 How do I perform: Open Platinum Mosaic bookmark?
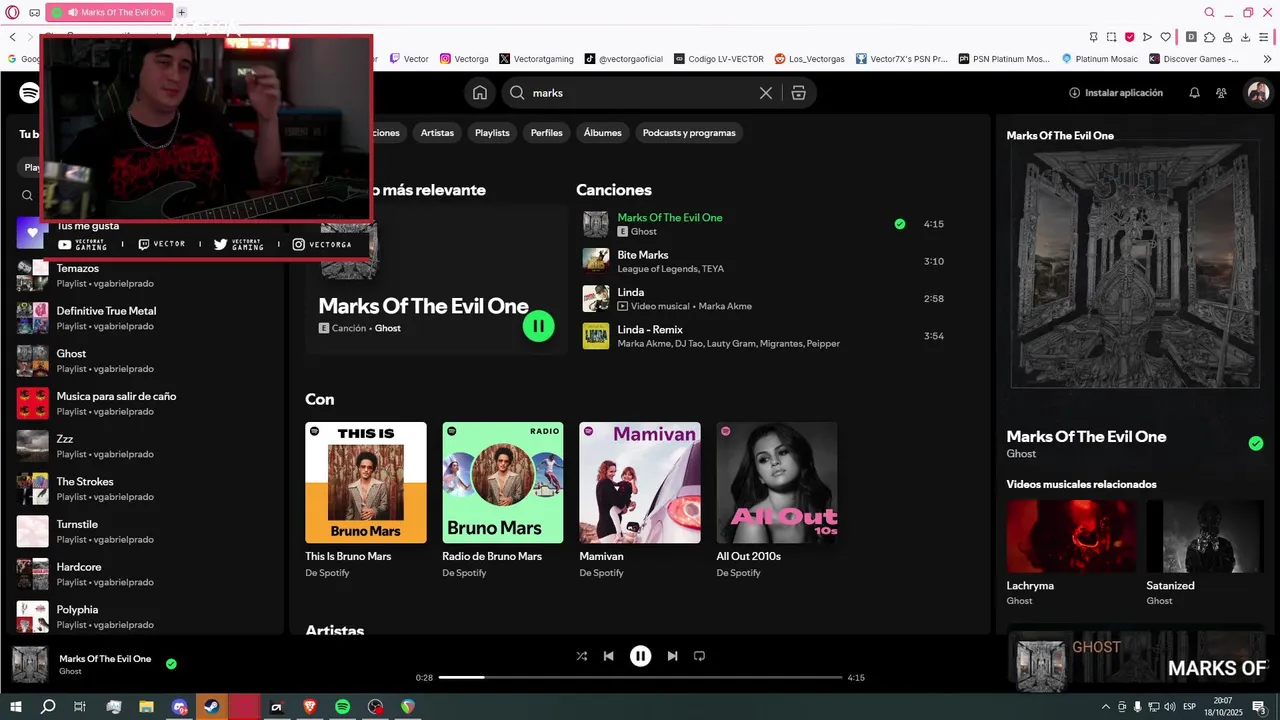click(1099, 59)
